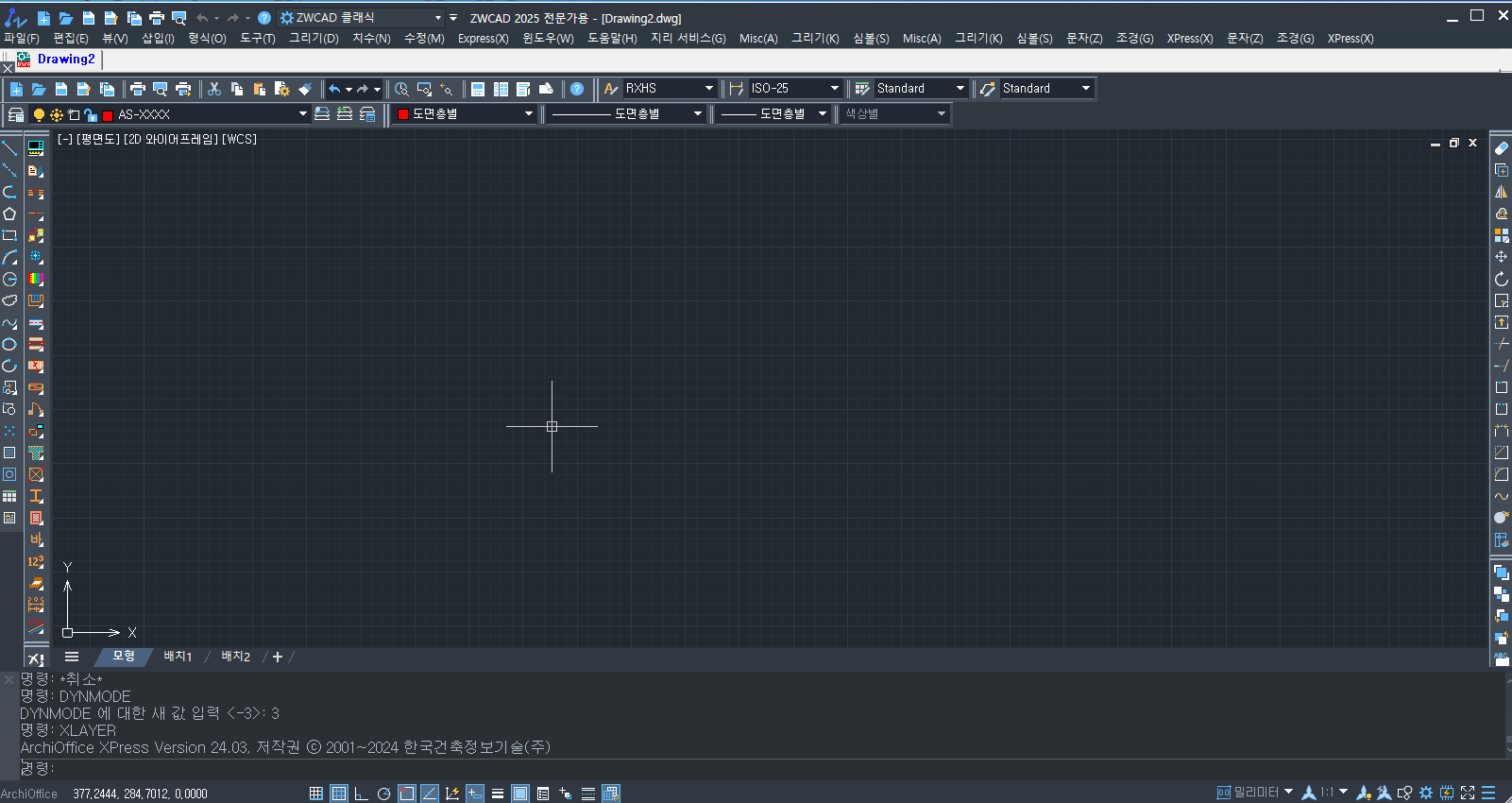Screen dimensions: 1512x803
Task: Toggle Grid display in status bar
Action: click(x=339, y=794)
